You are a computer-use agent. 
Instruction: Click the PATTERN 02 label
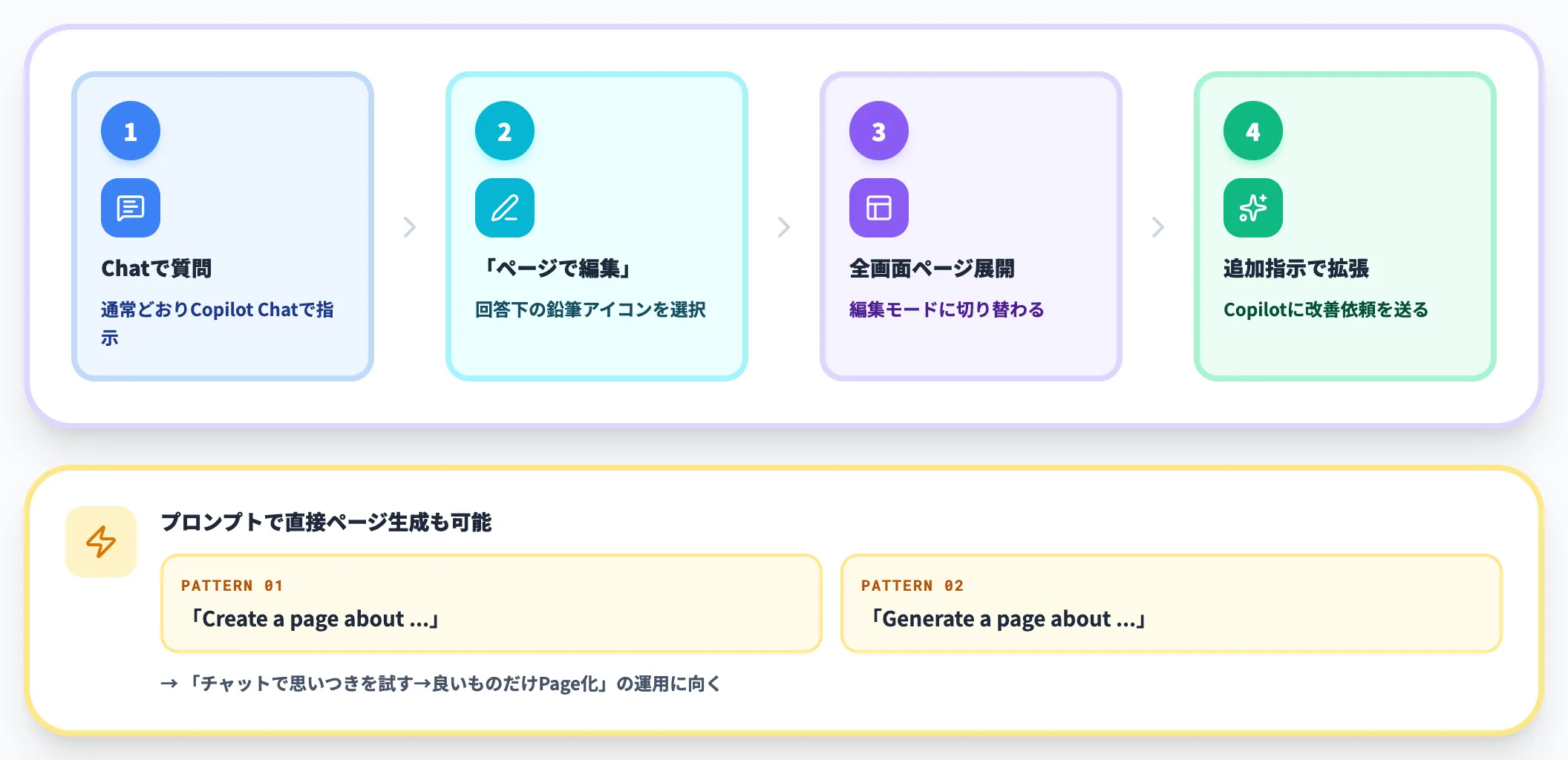(912, 586)
